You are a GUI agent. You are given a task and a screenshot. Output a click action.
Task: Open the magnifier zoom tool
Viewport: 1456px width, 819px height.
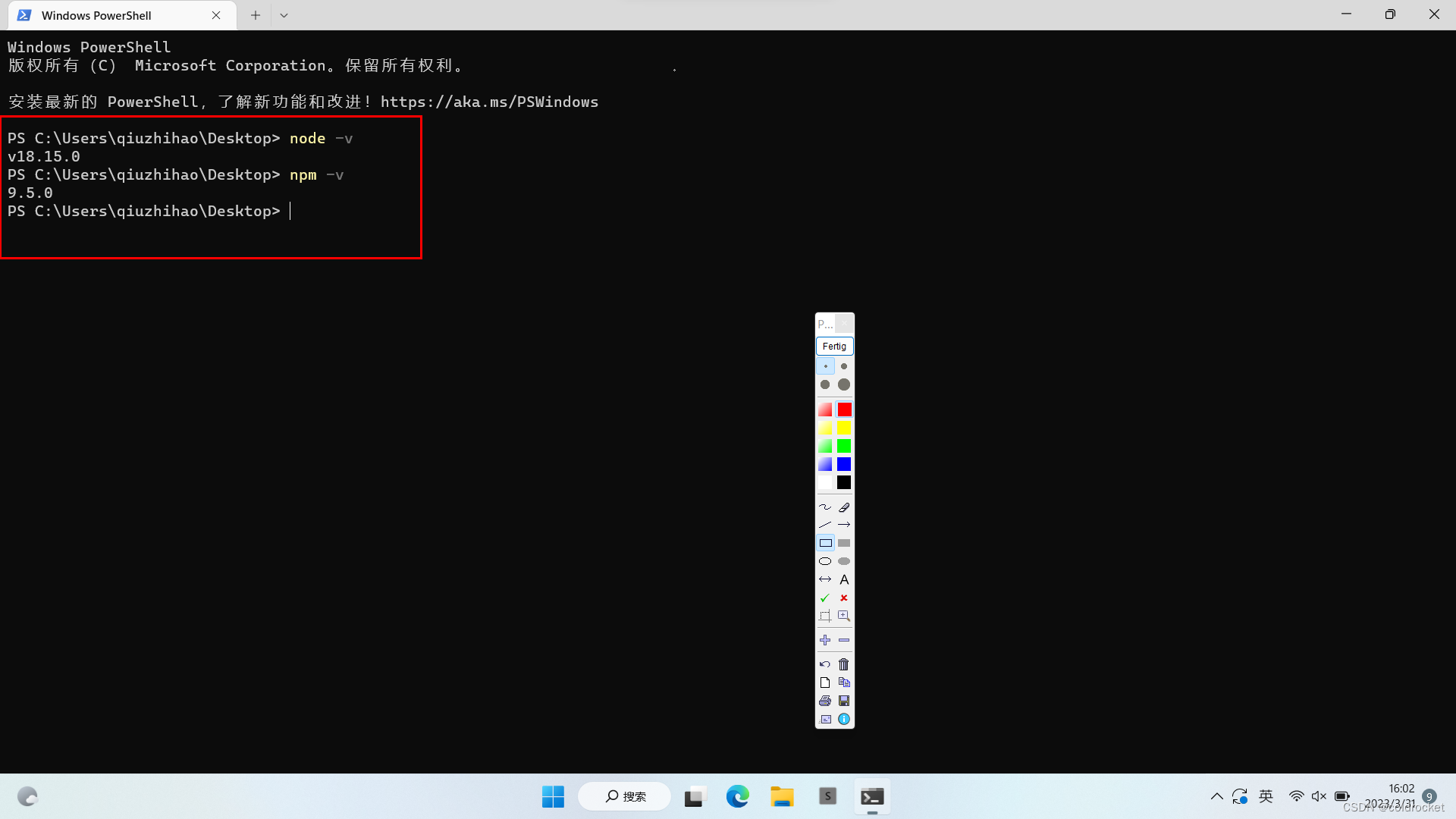pyautogui.click(x=844, y=616)
